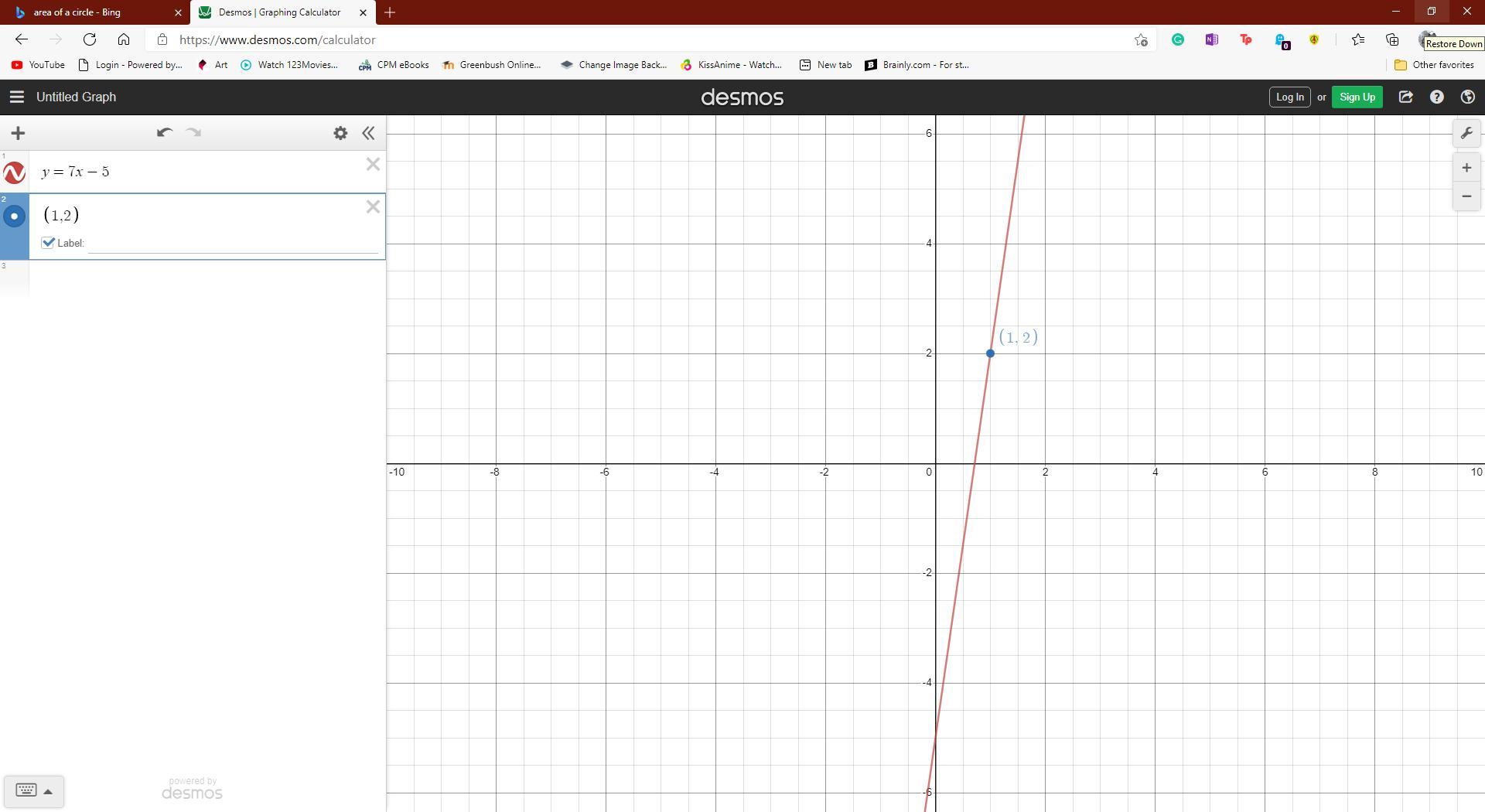Click the Add Item plus button
This screenshot has height=812, width=1485.
18,133
